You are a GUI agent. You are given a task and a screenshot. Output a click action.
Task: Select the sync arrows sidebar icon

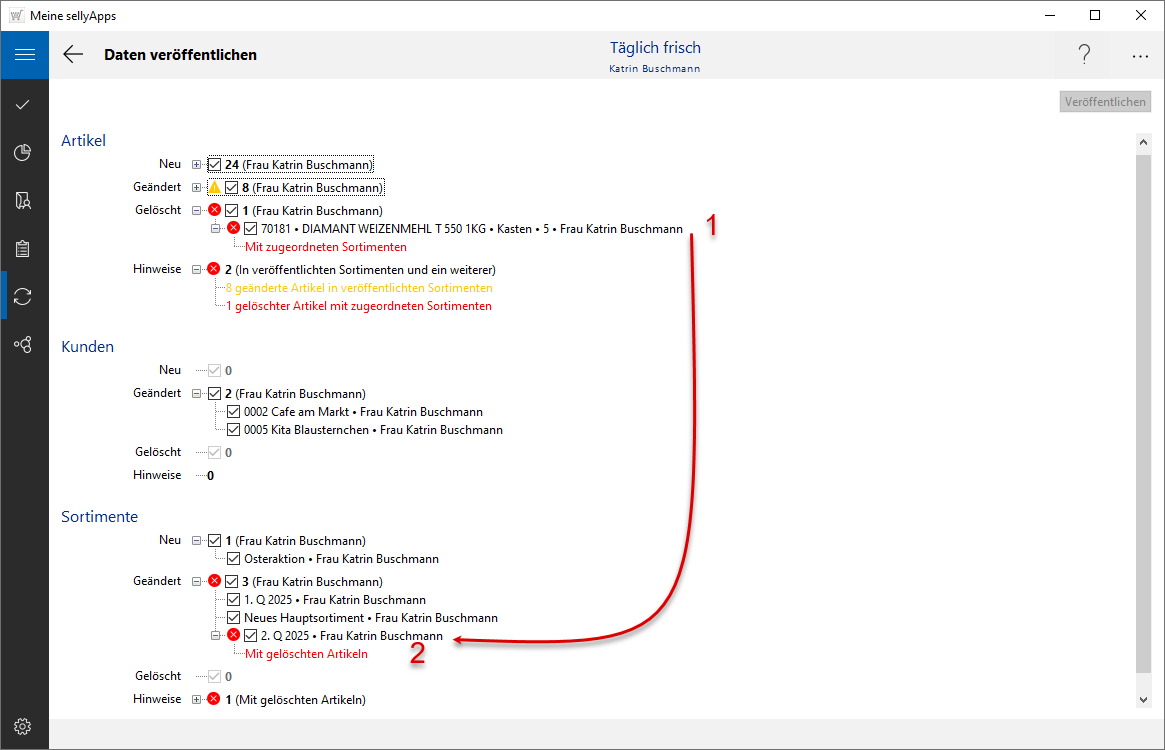(23, 297)
